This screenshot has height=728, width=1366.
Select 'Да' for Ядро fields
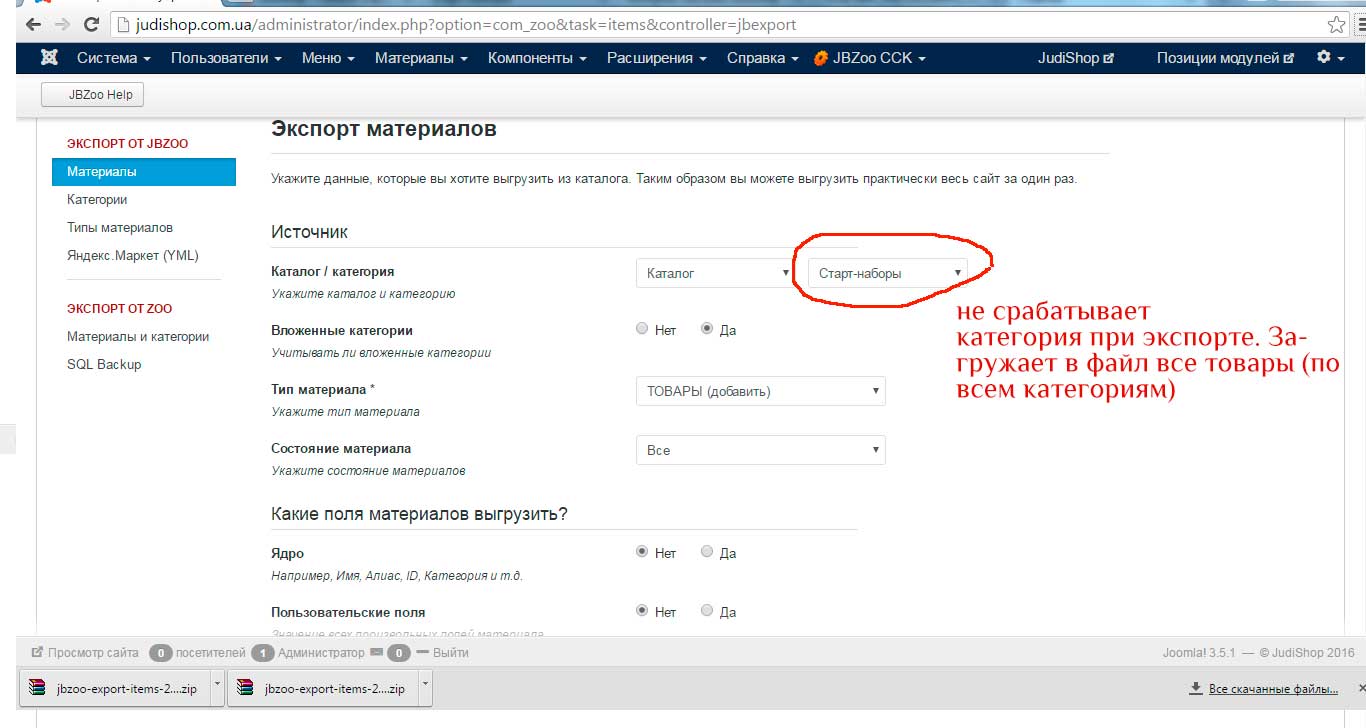pos(707,552)
